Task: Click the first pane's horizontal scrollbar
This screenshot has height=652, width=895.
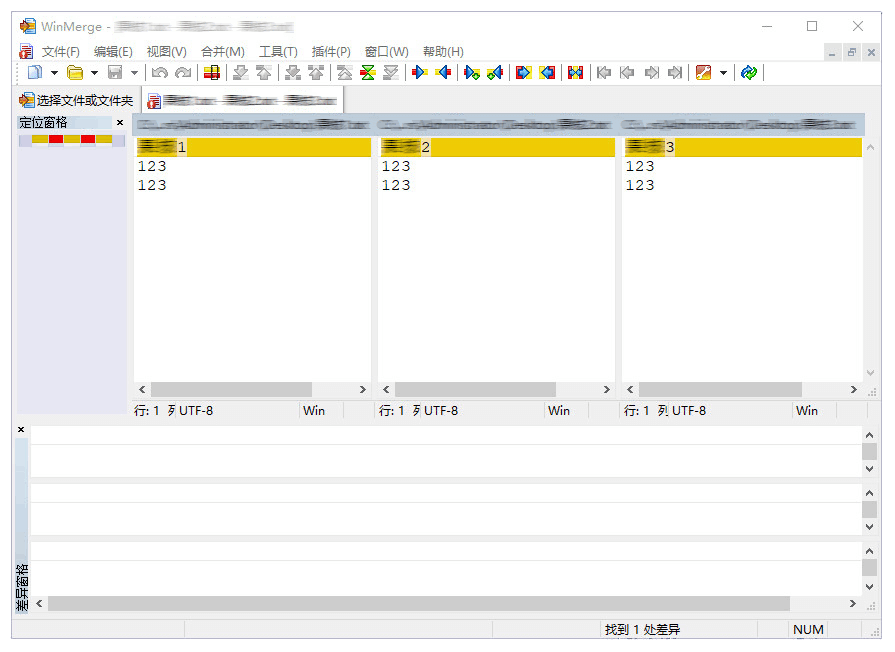Action: click(x=231, y=389)
